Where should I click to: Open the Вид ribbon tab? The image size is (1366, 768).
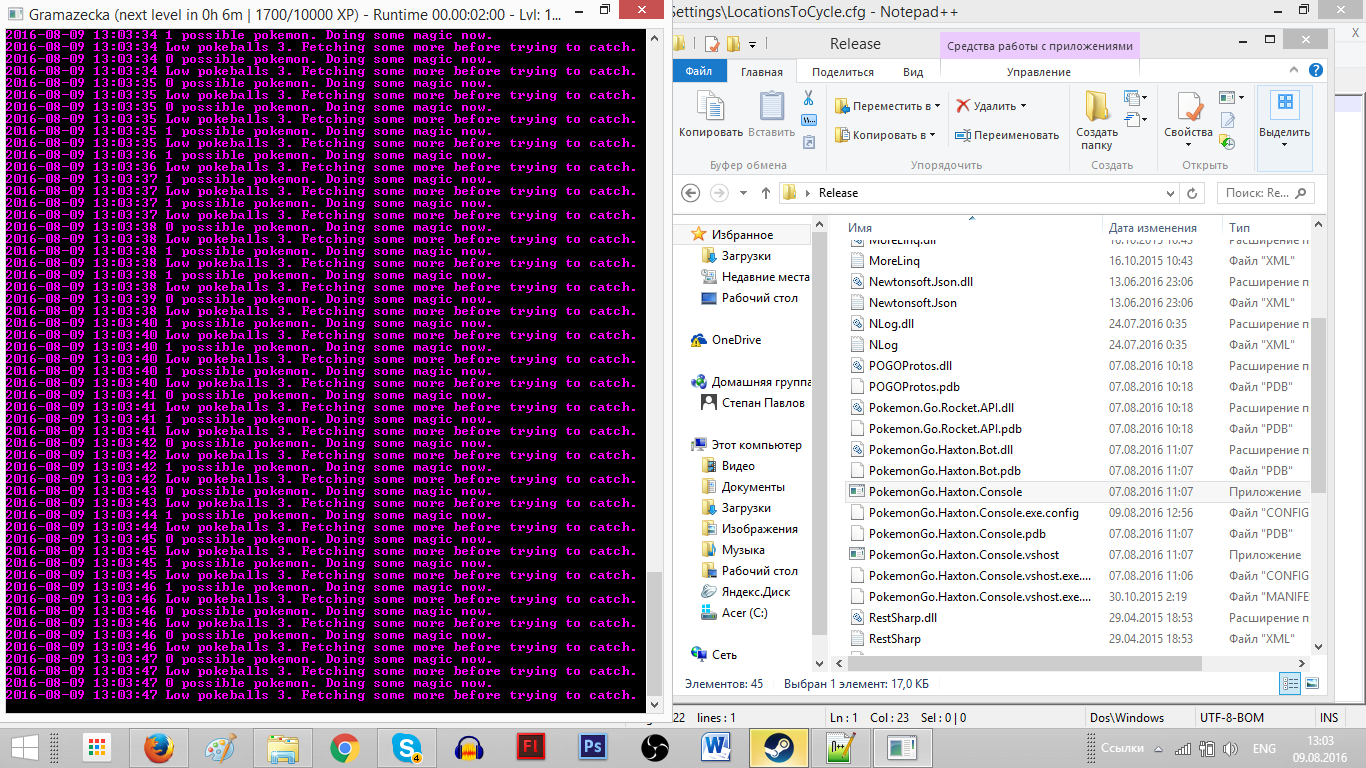click(x=913, y=72)
